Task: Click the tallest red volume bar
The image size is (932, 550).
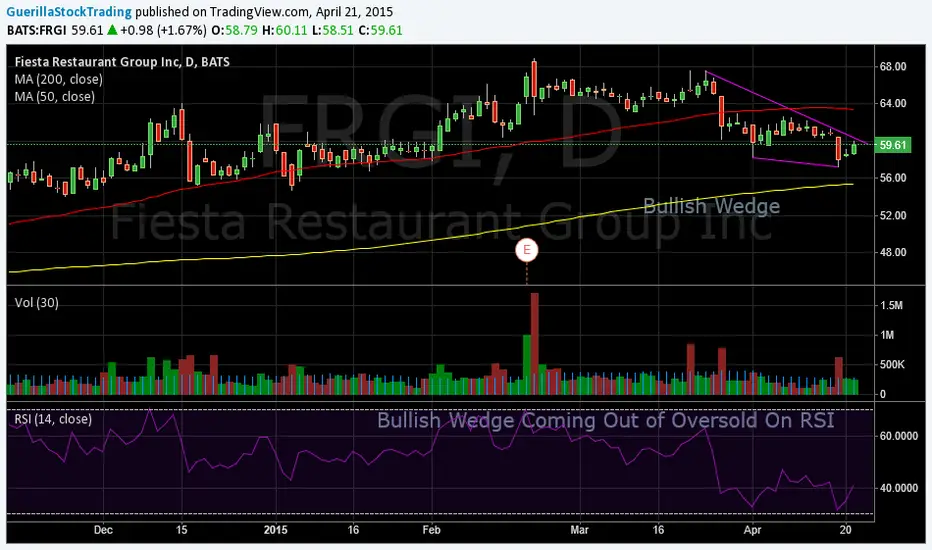Action: tap(534, 344)
